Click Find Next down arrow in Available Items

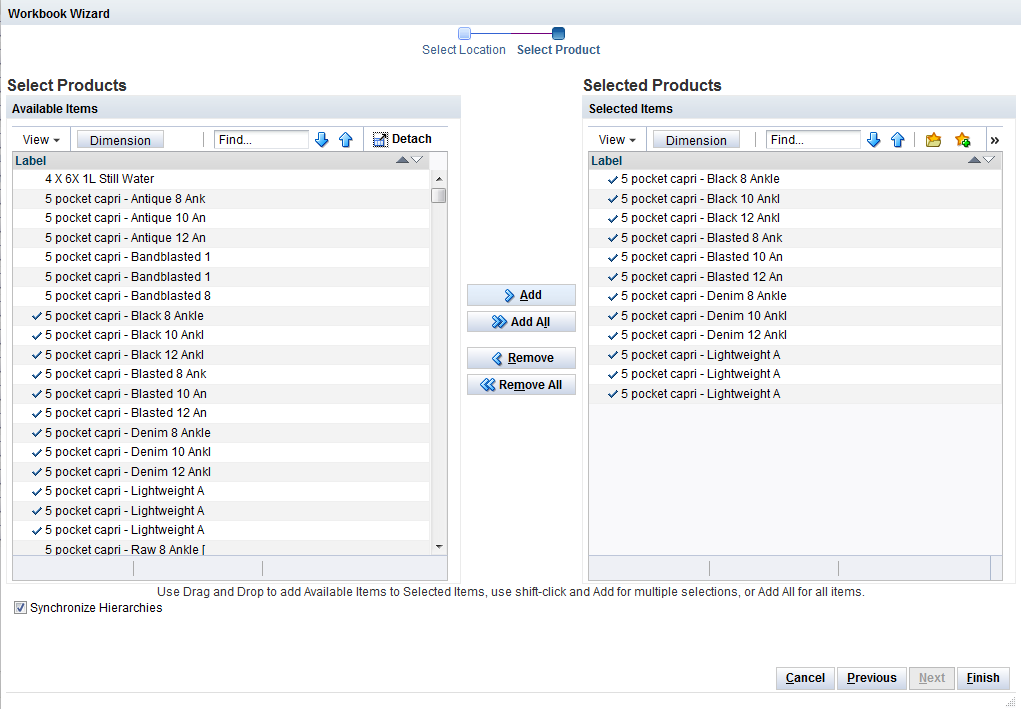point(322,139)
